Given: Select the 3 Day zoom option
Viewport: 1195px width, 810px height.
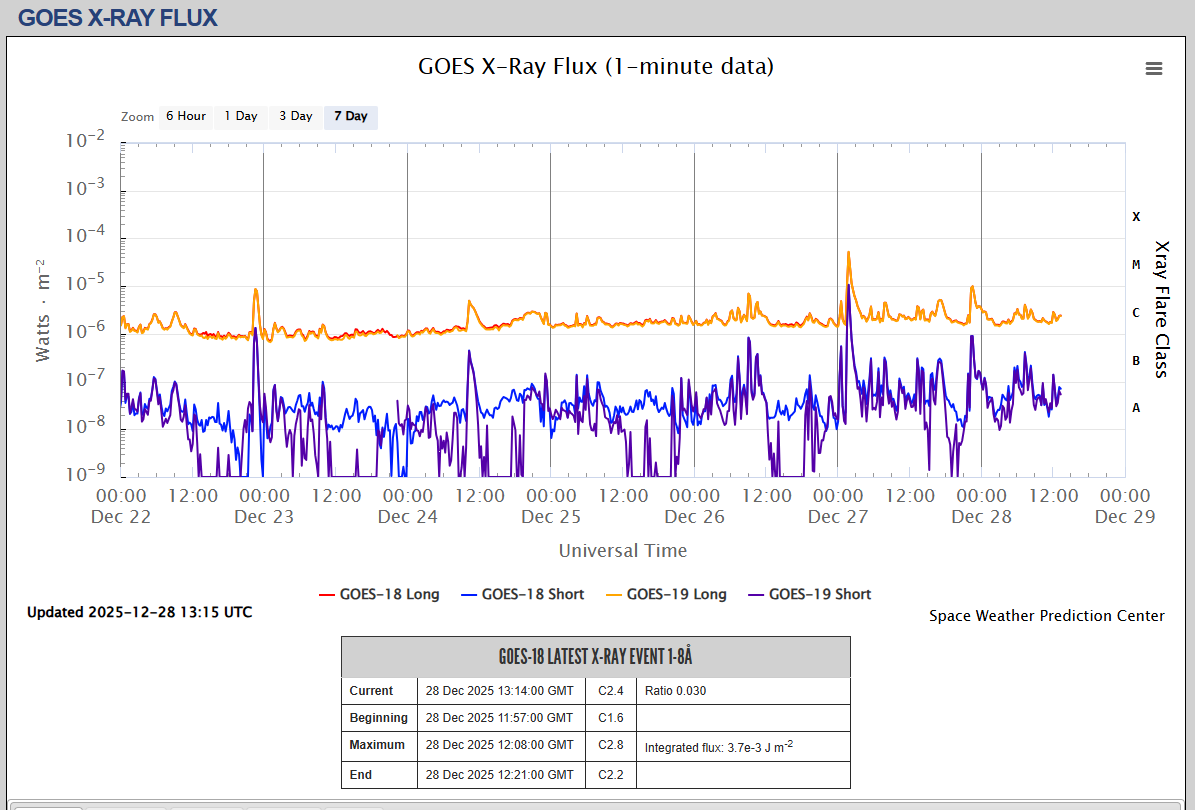Looking at the screenshot, I should (x=295, y=116).
